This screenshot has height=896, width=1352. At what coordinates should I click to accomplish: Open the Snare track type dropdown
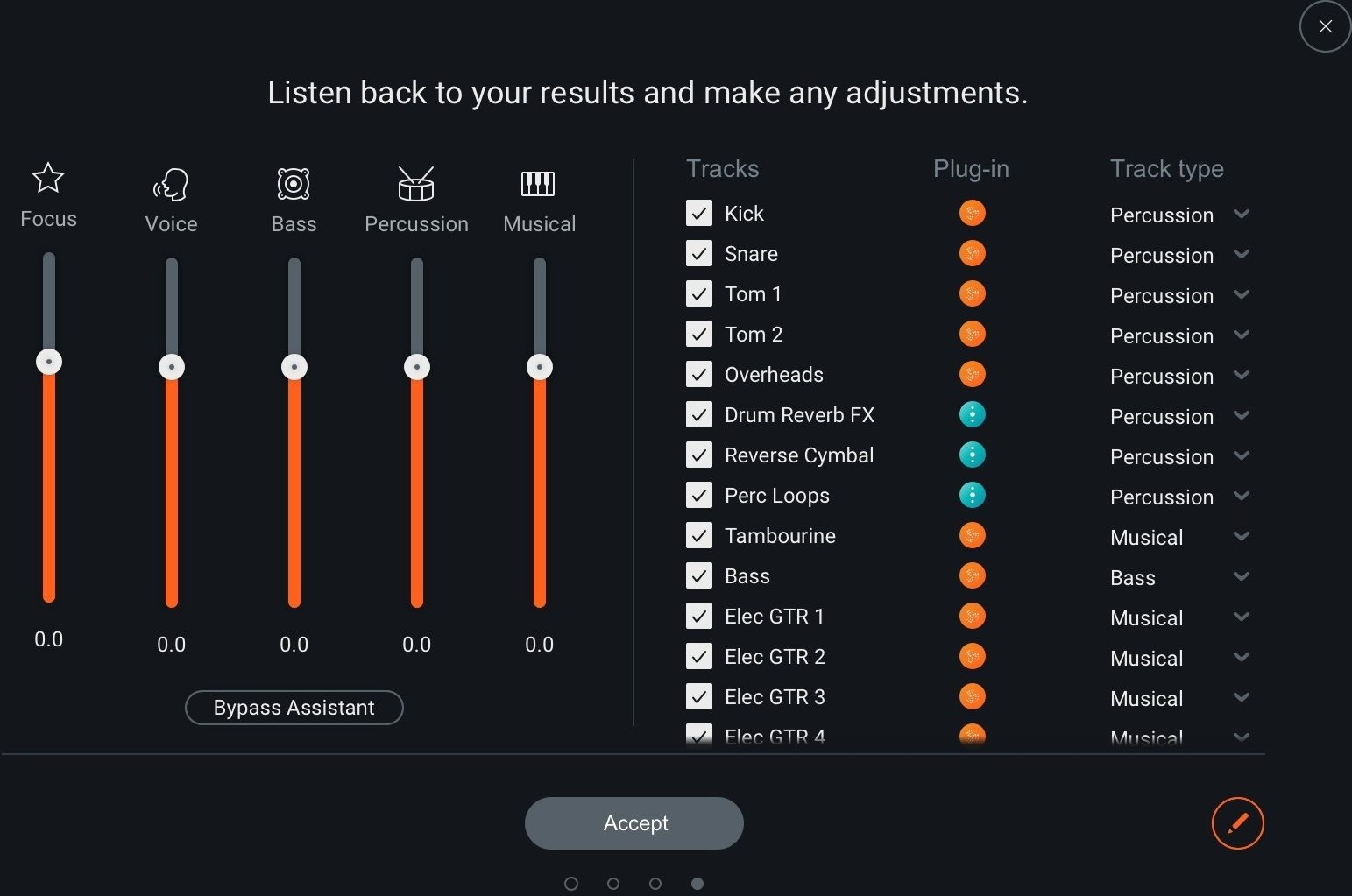(1179, 255)
